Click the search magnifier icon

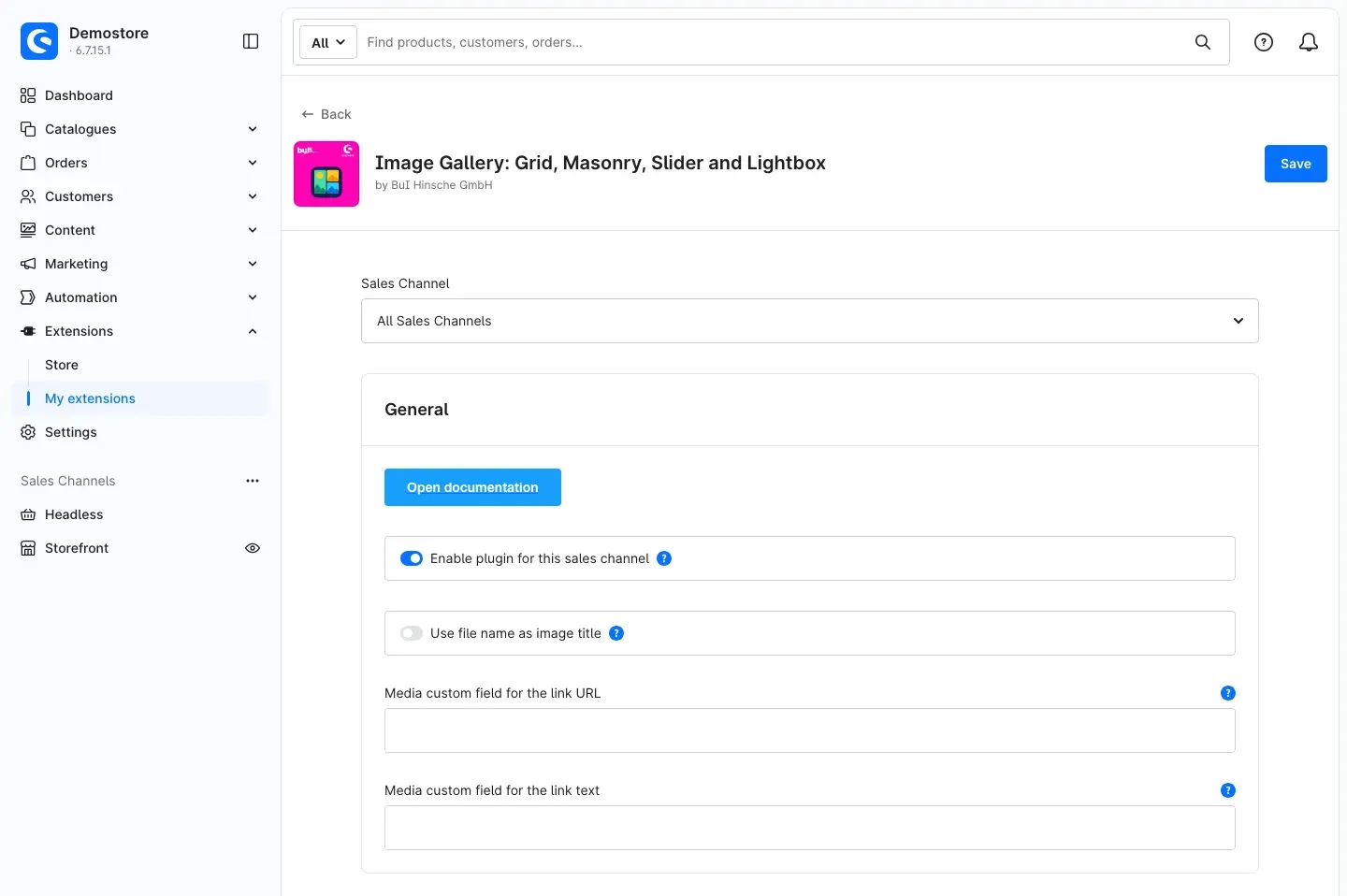coord(1203,42)
